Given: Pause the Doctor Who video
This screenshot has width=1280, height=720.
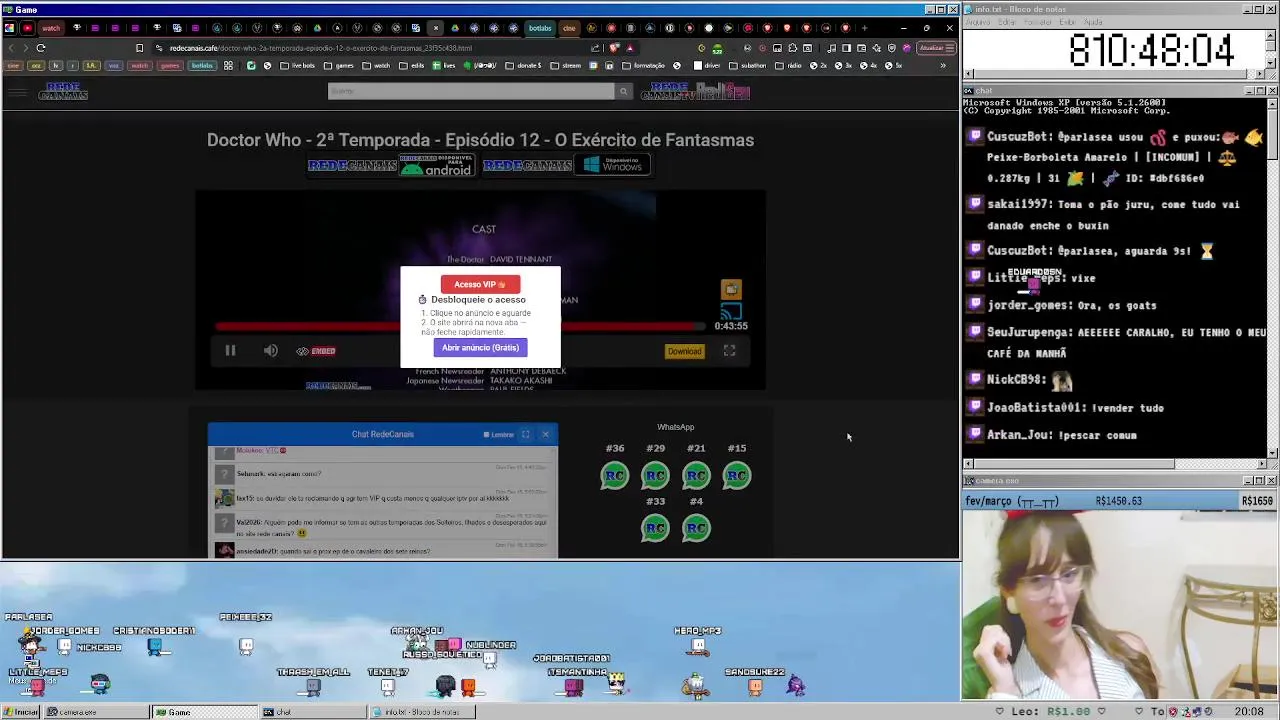Looking at the screenshot, I should point(230,351).
